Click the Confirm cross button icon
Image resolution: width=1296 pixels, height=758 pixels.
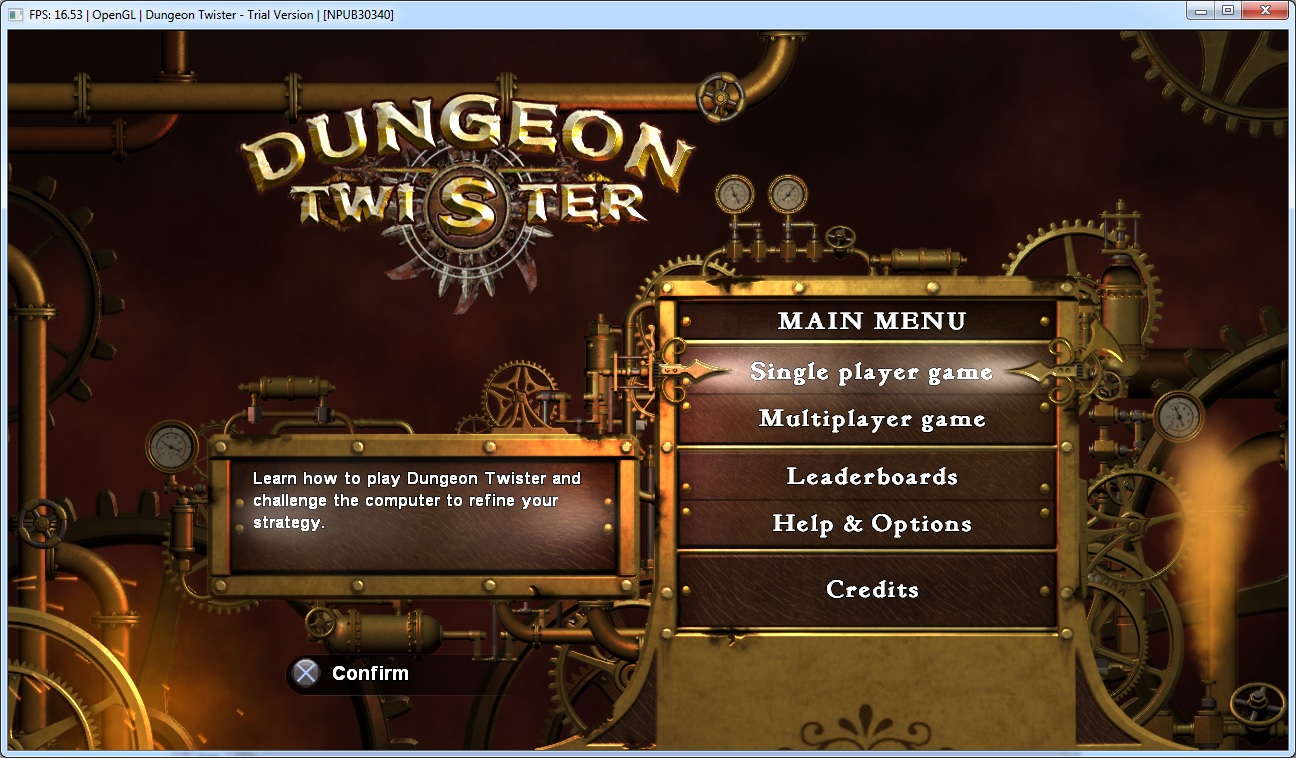point(308,673)
